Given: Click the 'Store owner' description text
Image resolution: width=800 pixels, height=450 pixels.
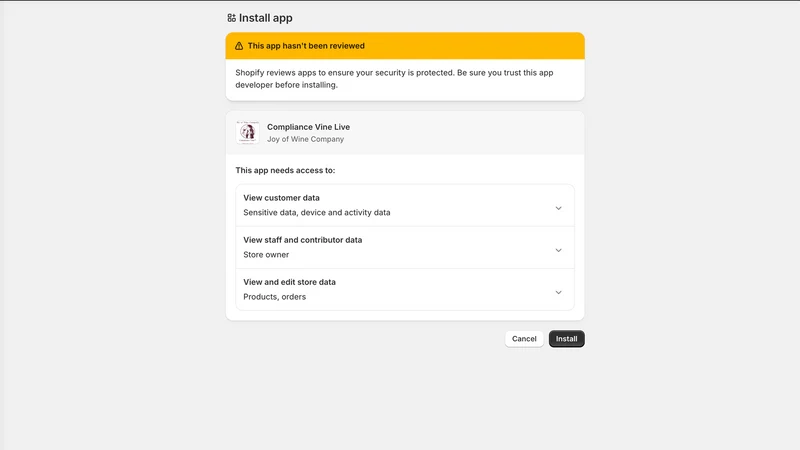Looking at the screenshot, I should pos(266,255).
